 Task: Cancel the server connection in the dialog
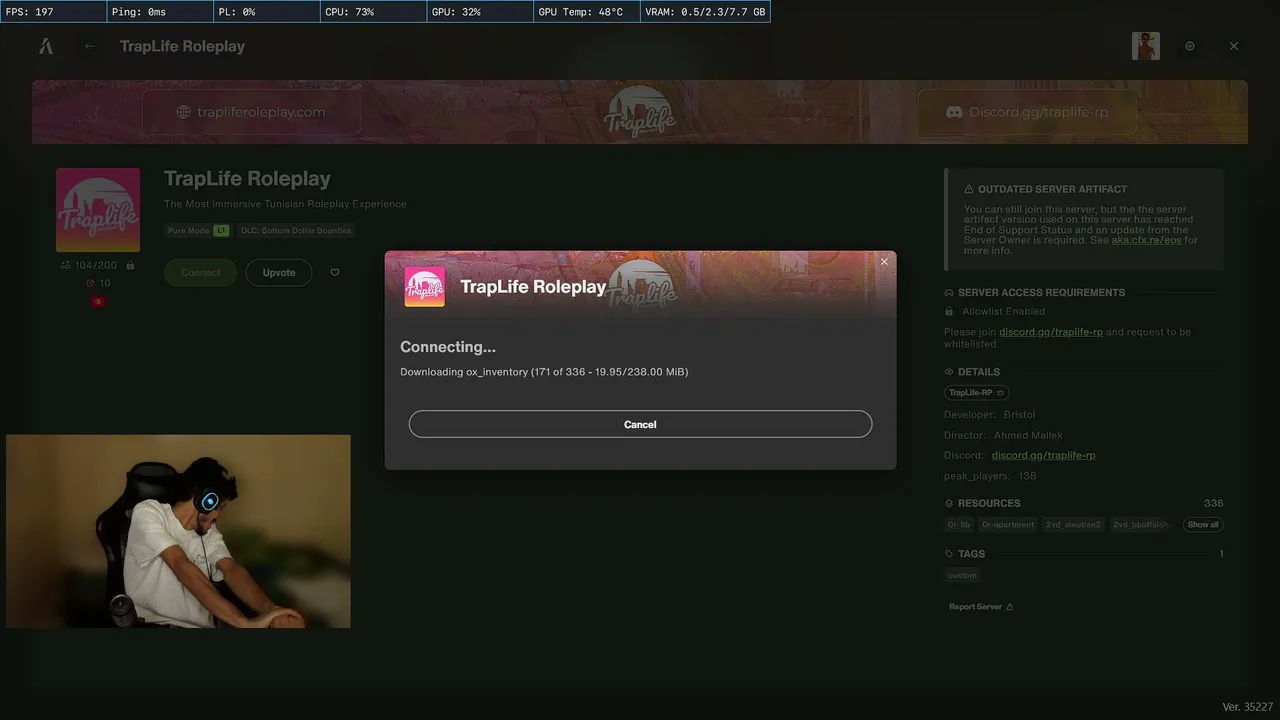pyautogui.click(x=640, y=424)
